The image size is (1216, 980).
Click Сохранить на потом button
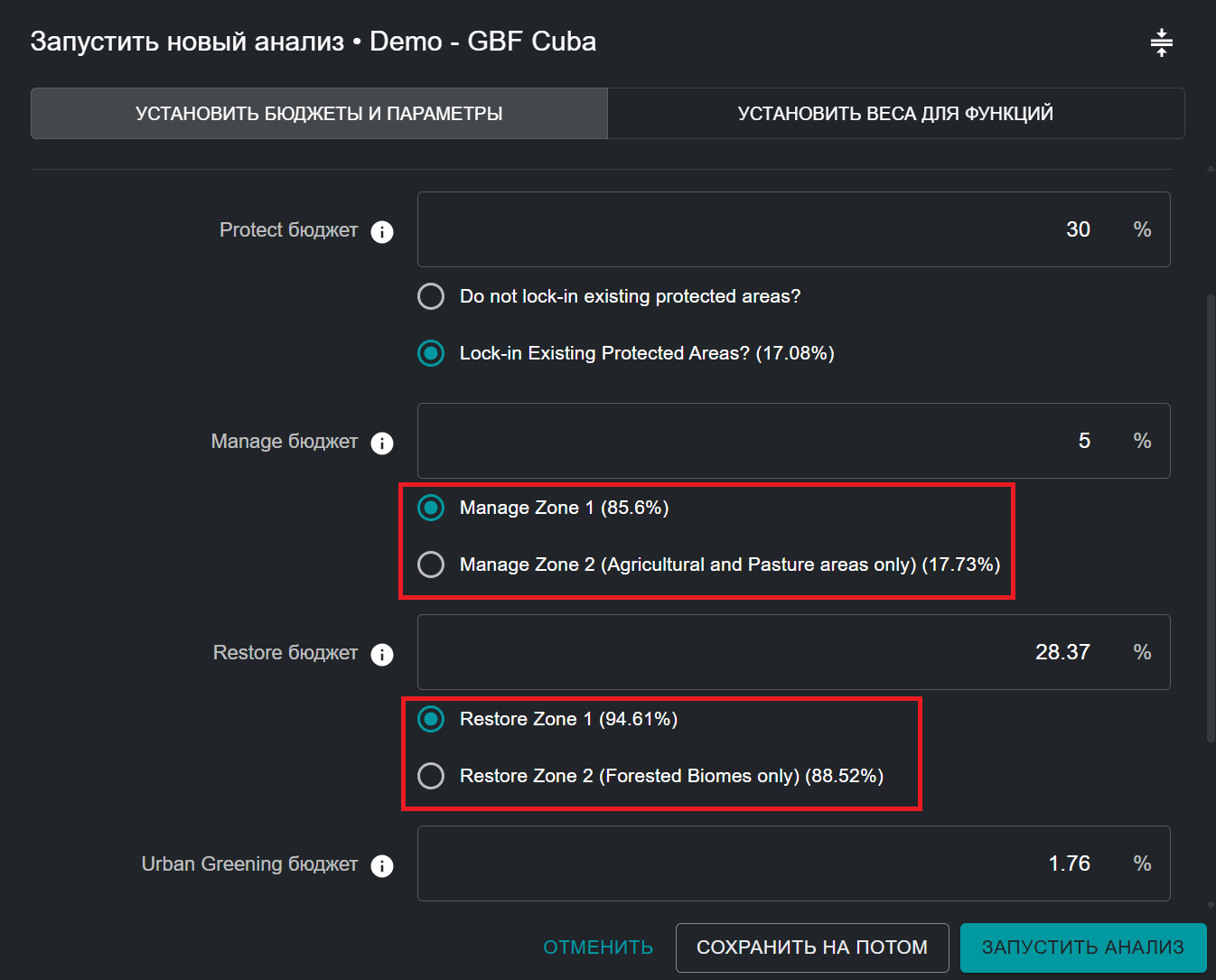811,947
